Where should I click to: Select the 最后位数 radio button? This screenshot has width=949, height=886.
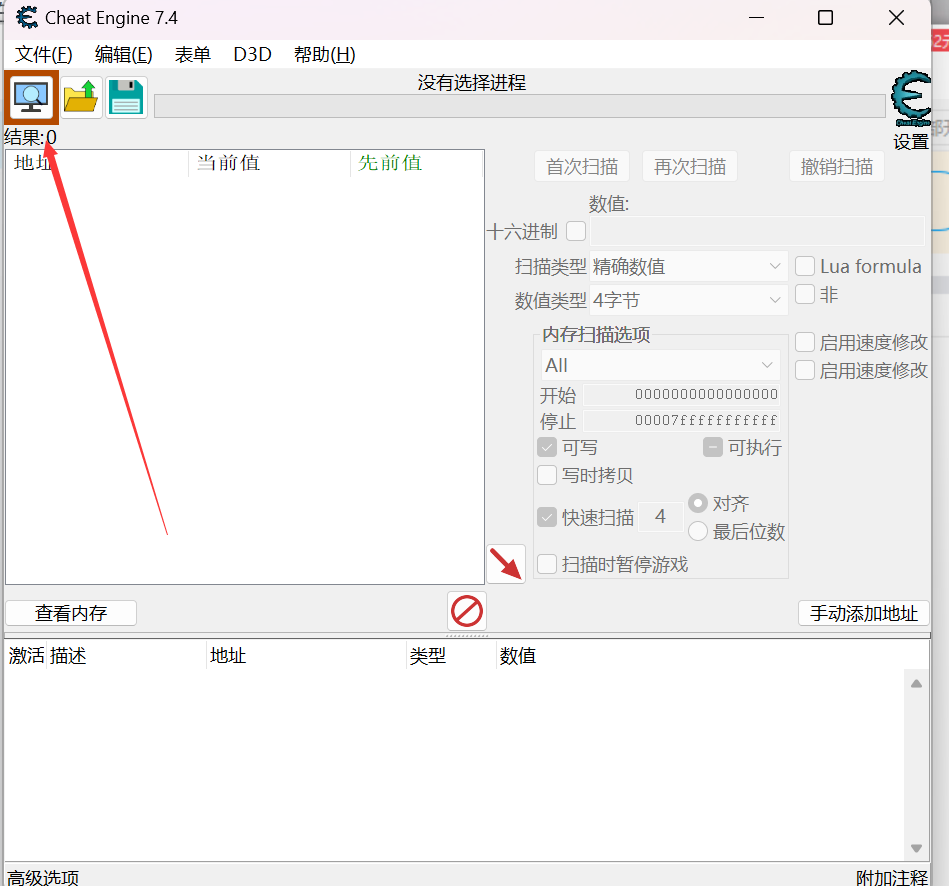coord(697,531)
